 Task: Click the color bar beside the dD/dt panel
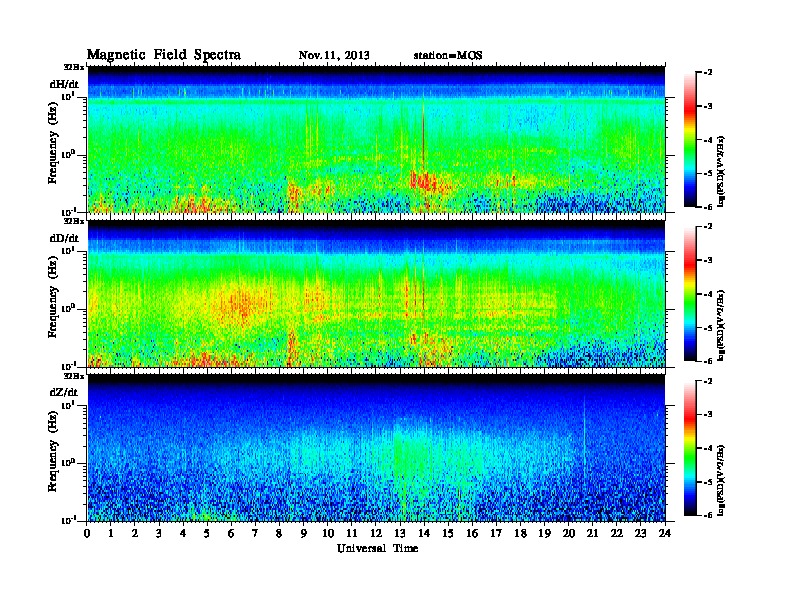(x=690, y=293)
